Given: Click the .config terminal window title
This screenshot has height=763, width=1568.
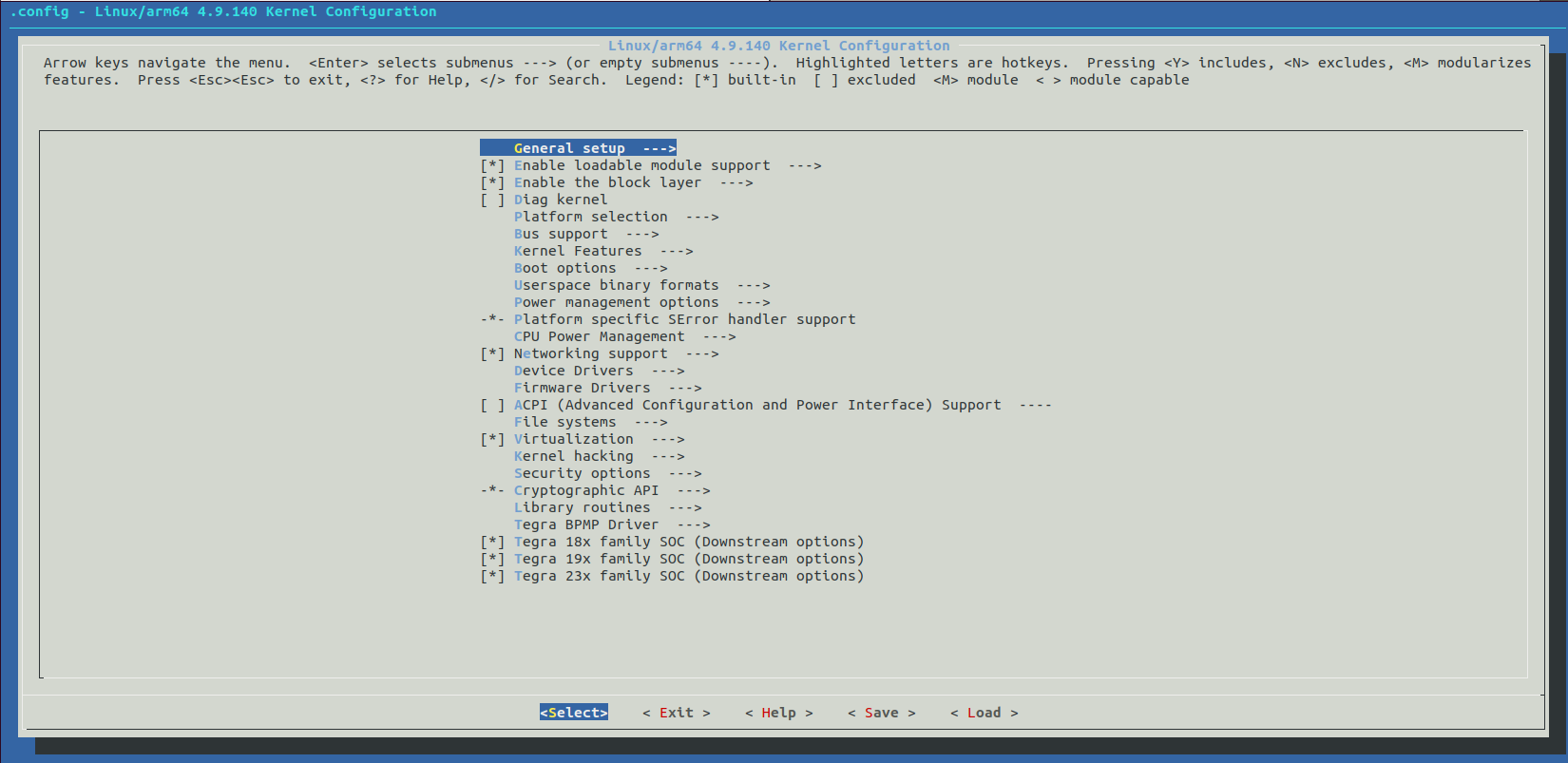Looking at the screenshot, I should click(x=223, y=11).
